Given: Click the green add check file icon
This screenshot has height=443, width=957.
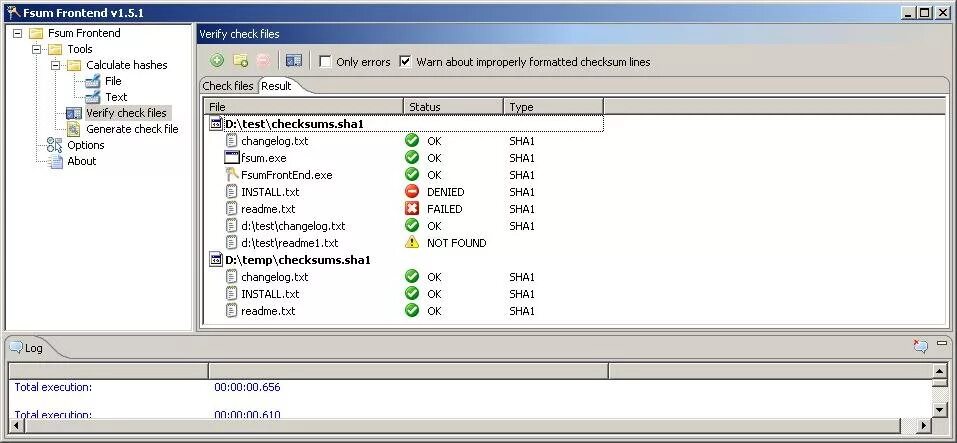Looking at the screenshot, I should (217, 60).
